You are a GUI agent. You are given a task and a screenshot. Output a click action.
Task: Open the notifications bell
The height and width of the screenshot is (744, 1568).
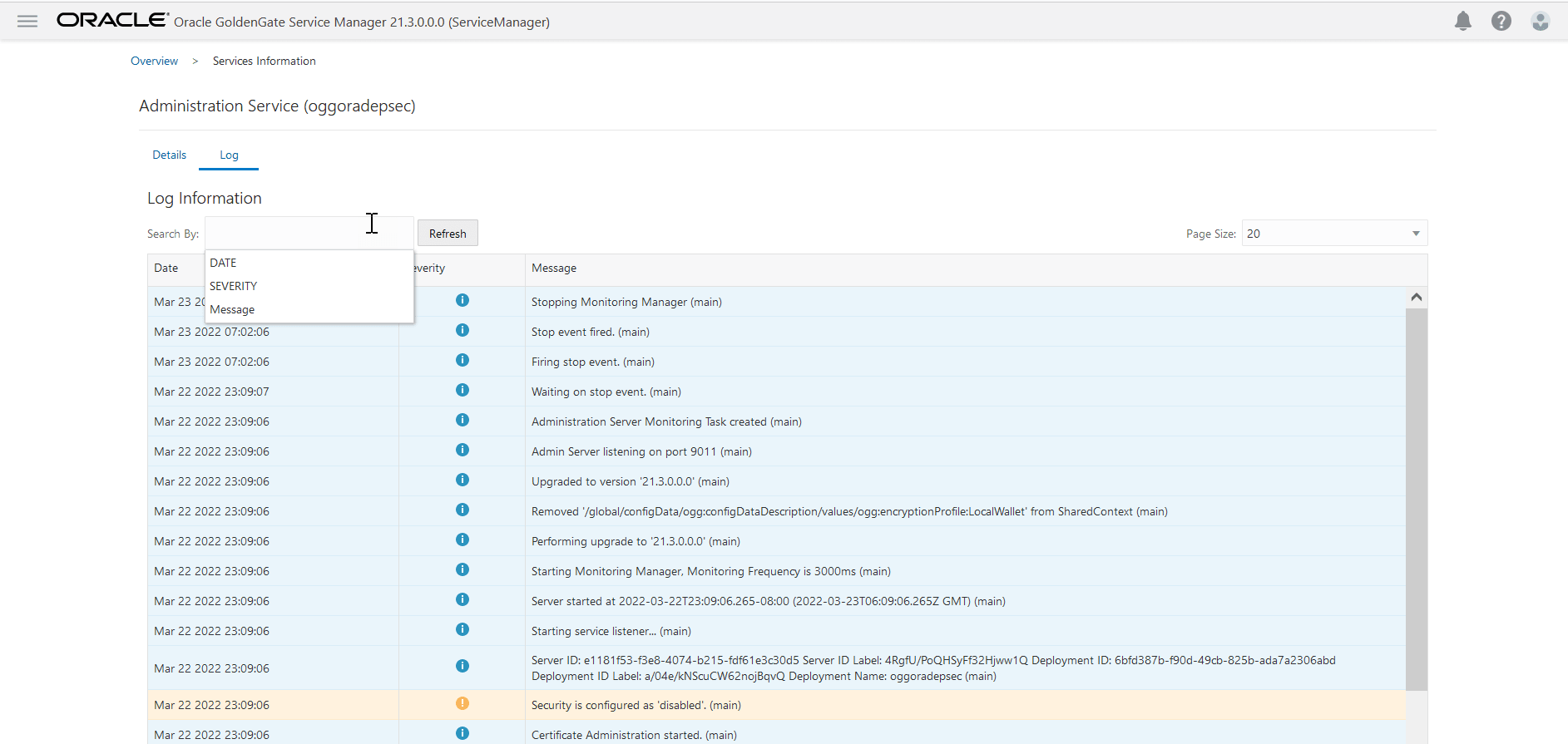tap(1462, 22)
